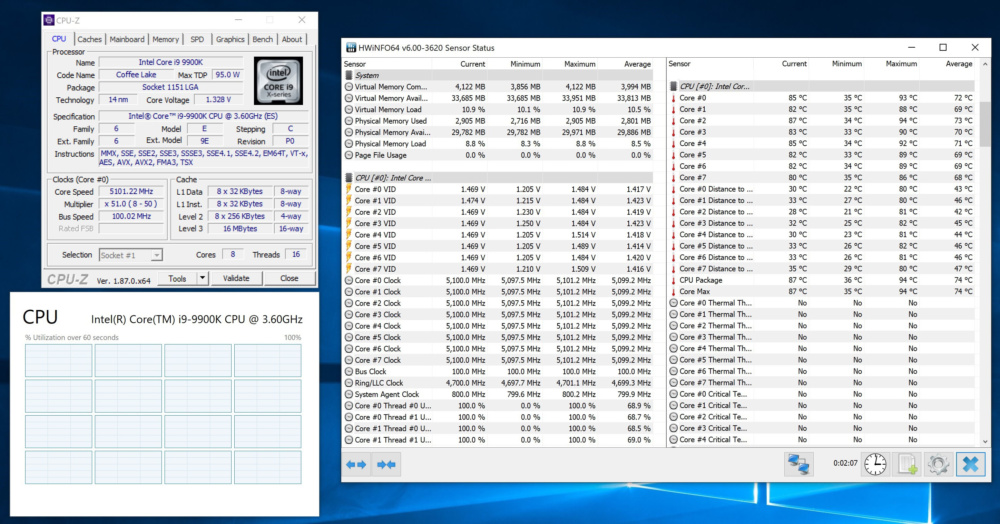Screen dimensions: 1000x524
Task: Click the lightning icon beside Core #4 VID
Action: (x=349, y=235)
